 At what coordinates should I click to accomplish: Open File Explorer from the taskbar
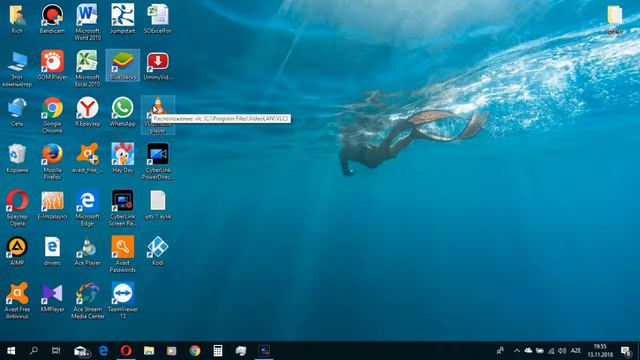(x=149, y=351)
